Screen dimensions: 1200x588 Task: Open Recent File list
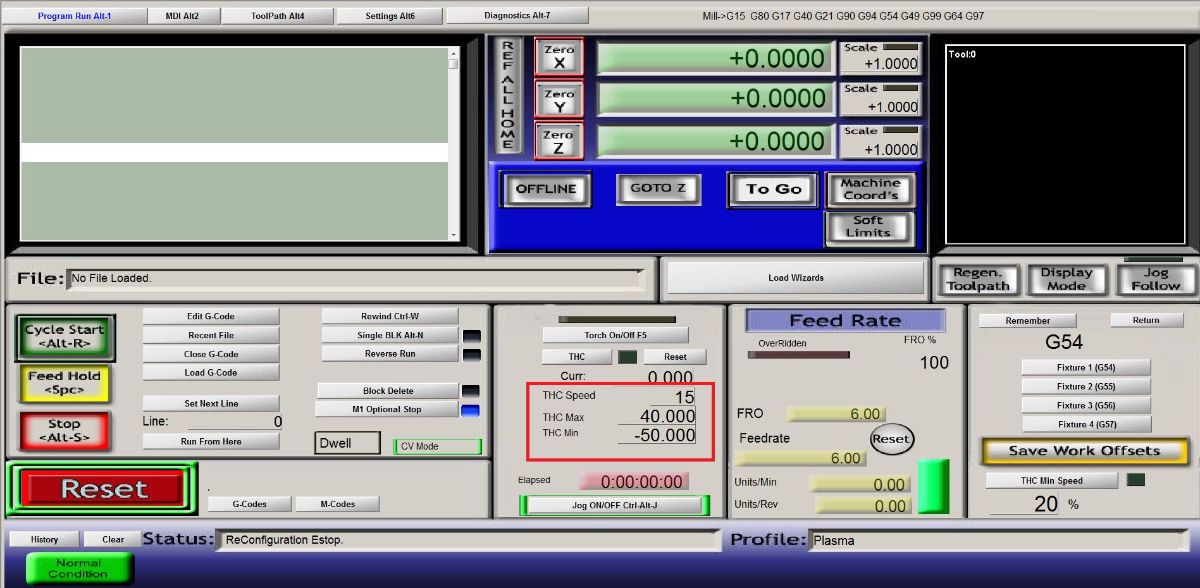pos(211,335)
